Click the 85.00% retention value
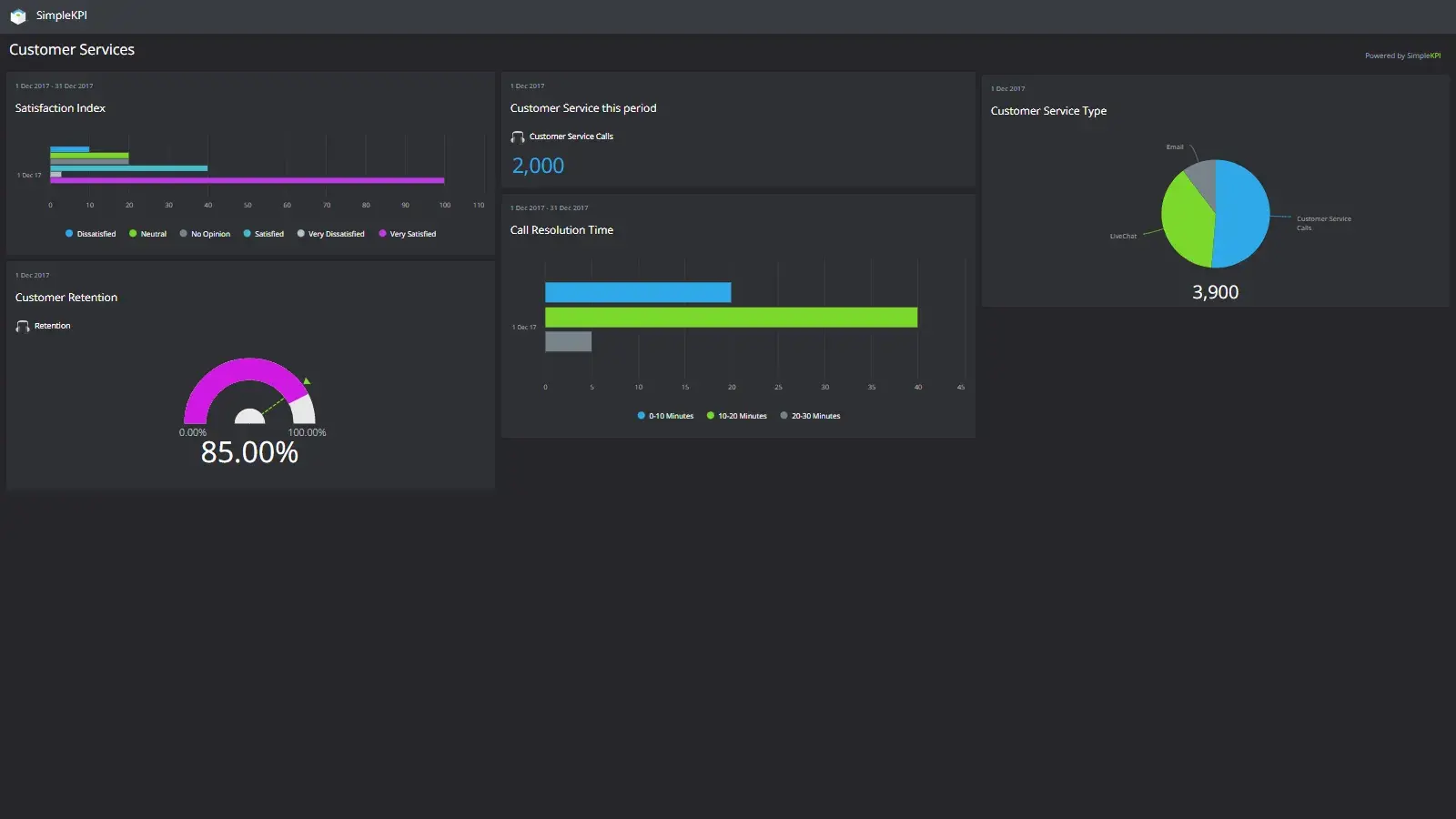Image resolution: width=1456 pixels, height=819 pixels. click(x=249, y=452)
